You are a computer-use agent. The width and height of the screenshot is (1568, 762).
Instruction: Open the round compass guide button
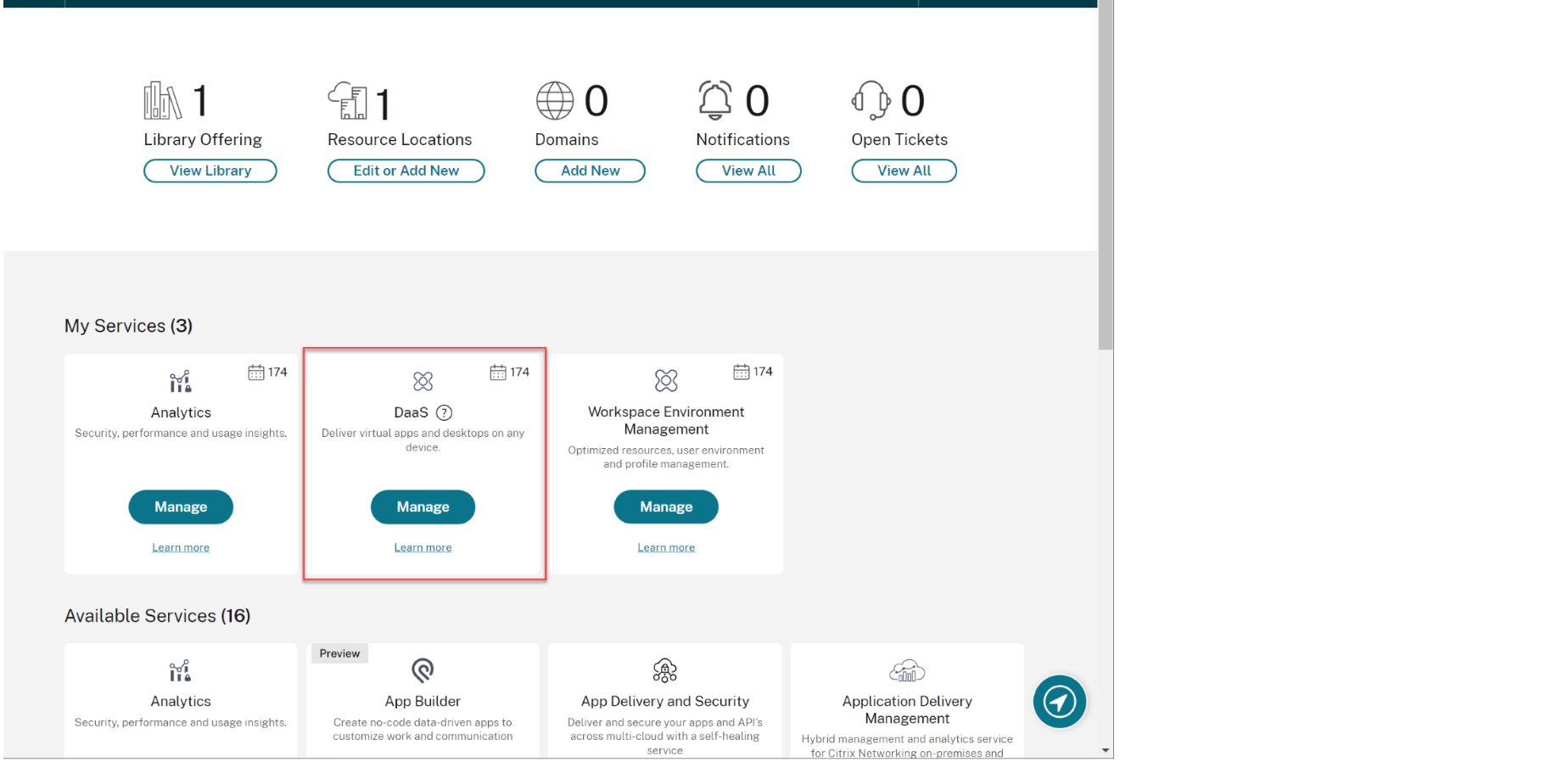coord(1060,702)
